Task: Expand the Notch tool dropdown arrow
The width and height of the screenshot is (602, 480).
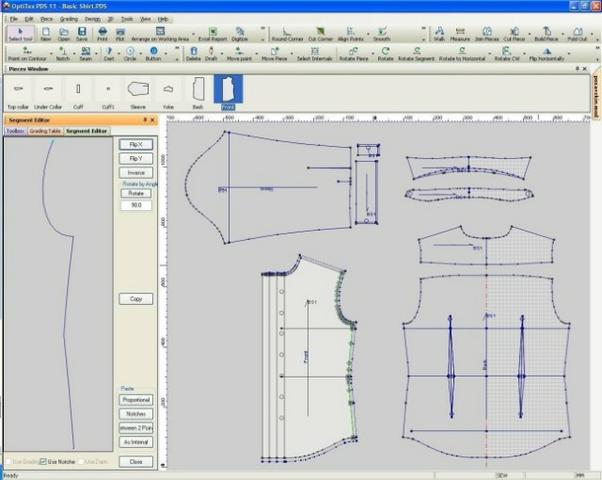Action: point(74,54)
